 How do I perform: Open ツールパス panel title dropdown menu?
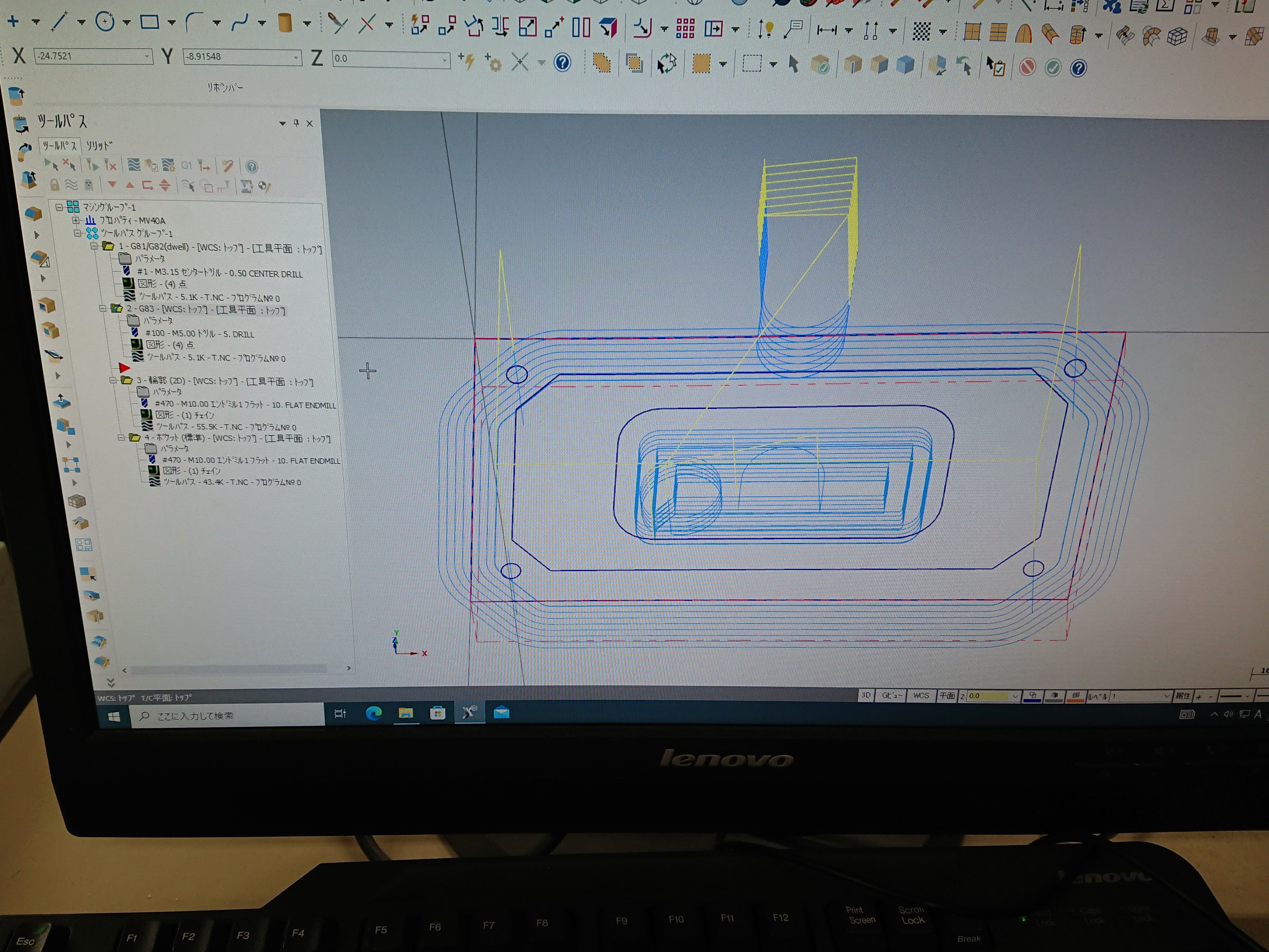[x=282, y=123]
